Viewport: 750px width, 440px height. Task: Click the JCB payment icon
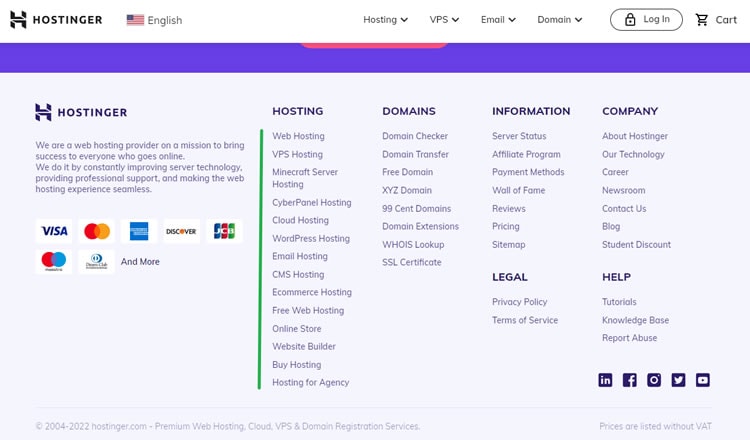pos(224,231)
